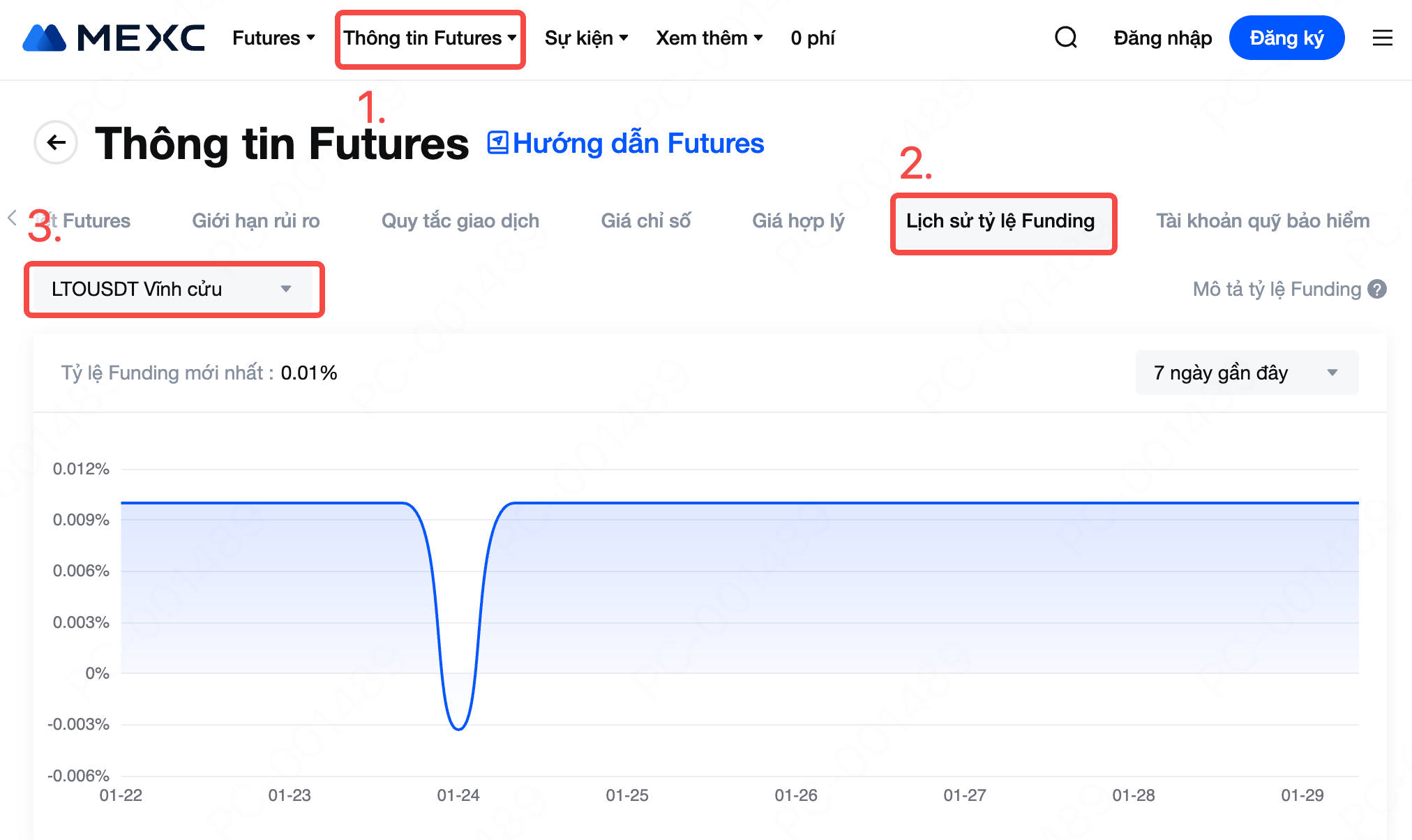Switch to Giới hạn rủi ro tab
This screenshot has height=840, width=1412.
(255, 221)
